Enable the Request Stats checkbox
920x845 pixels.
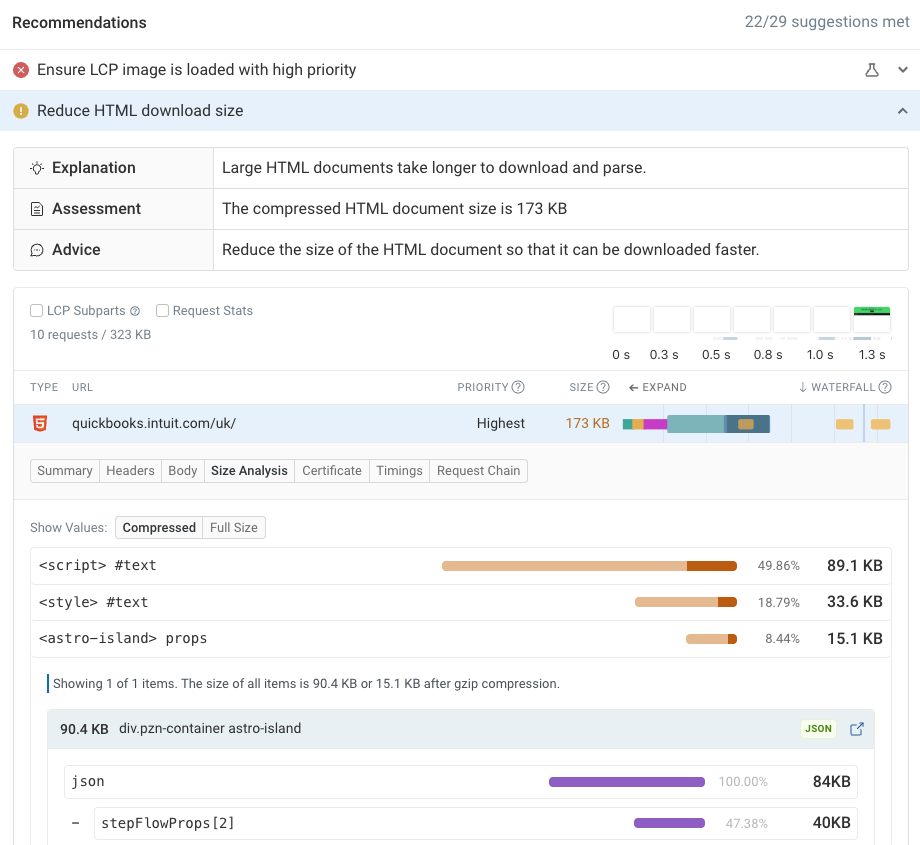click(x=162, y=310)
